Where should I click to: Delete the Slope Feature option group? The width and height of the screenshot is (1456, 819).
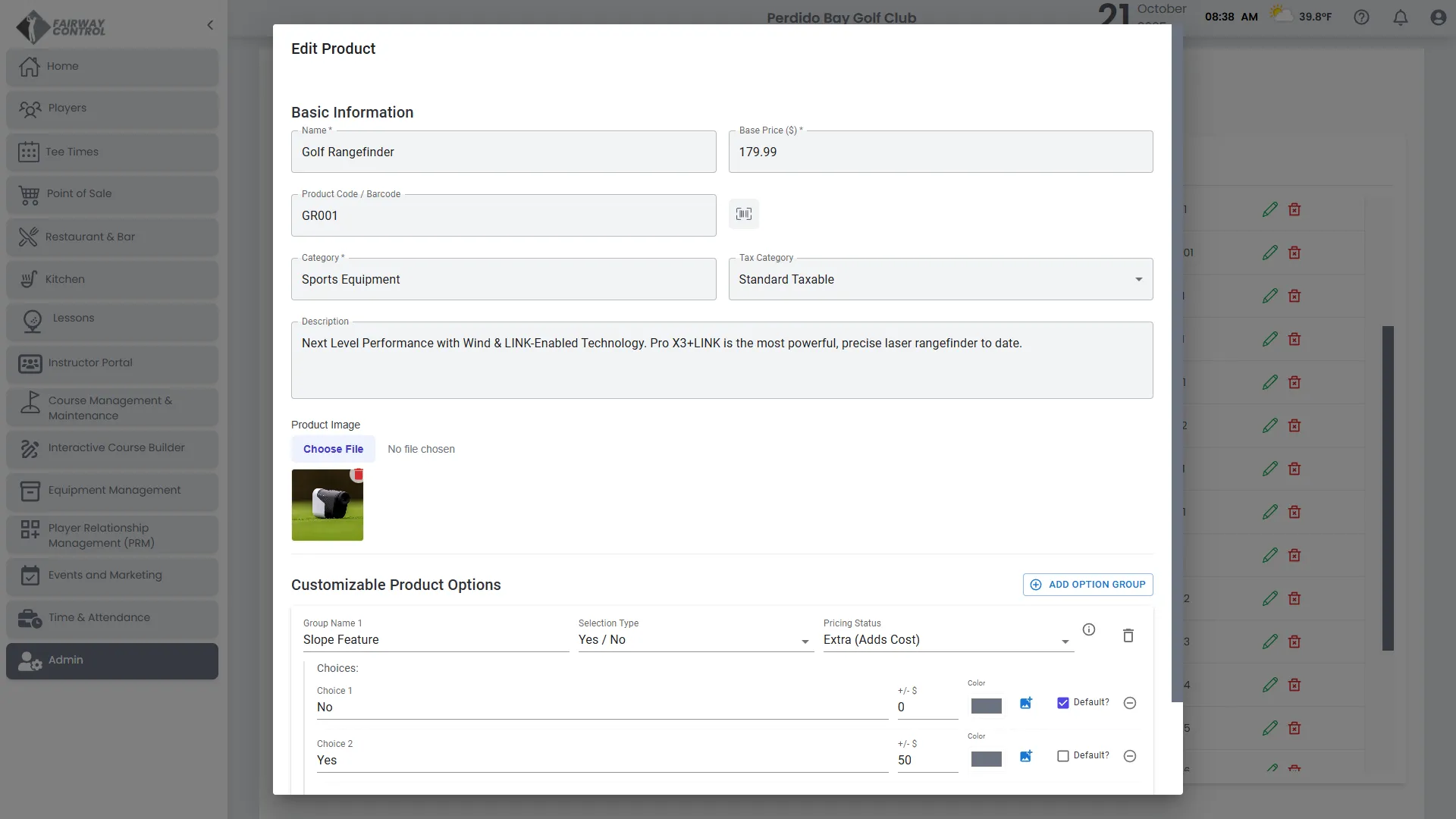click(1128, 635)
